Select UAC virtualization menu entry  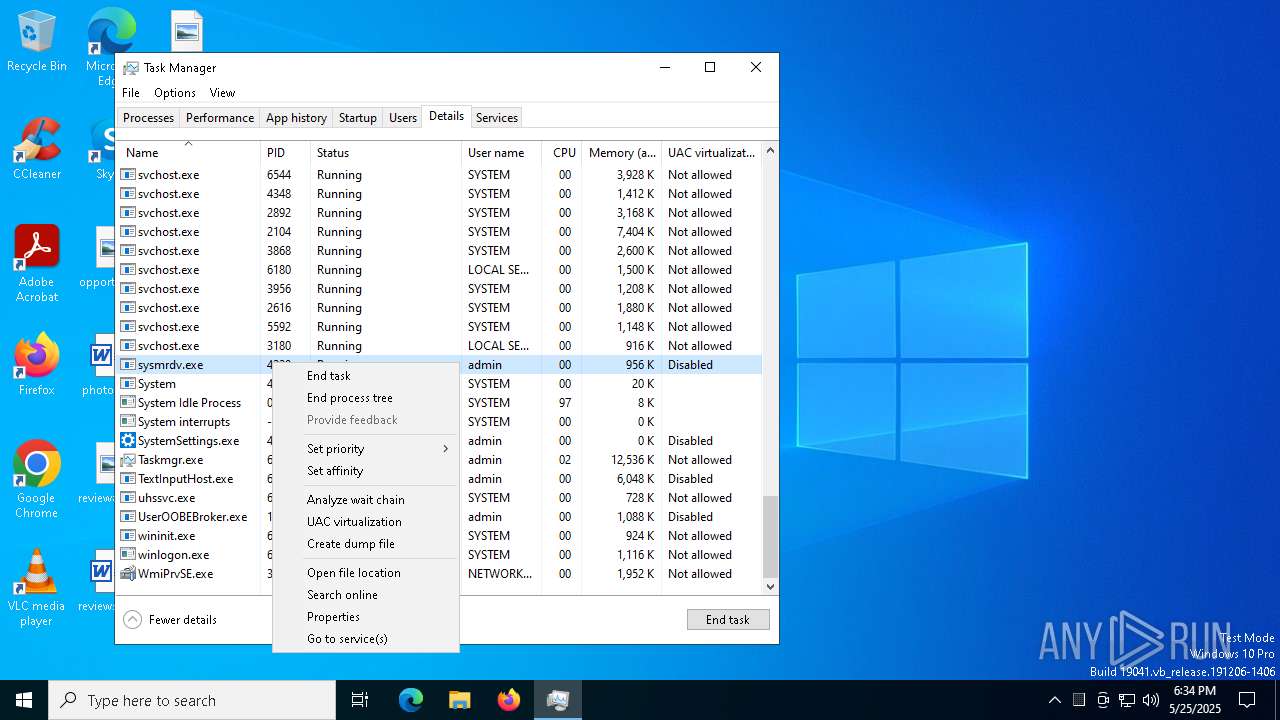coord(366,522)
